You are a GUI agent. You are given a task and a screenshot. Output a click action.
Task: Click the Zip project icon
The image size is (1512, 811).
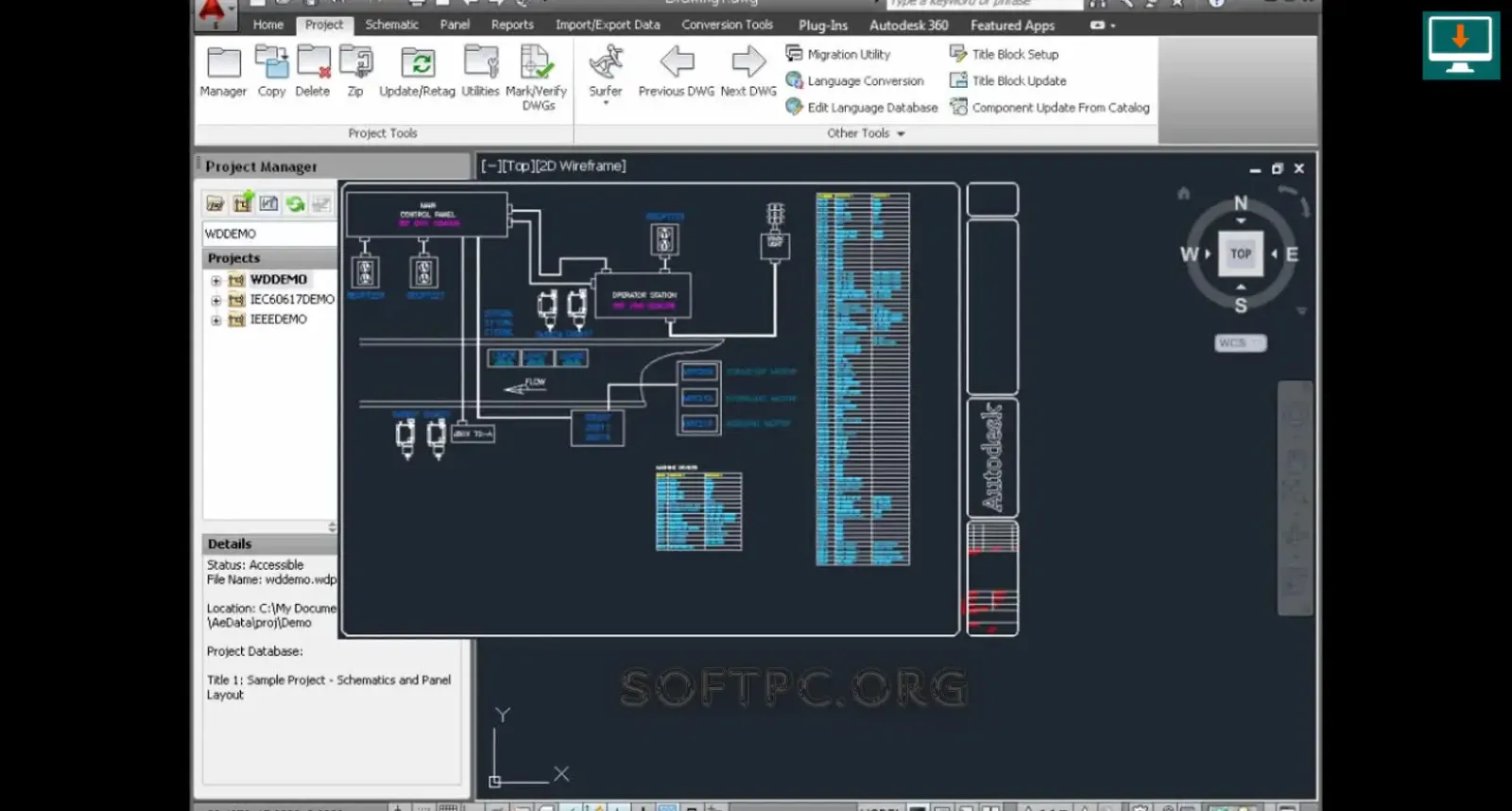tap(355, 71)
